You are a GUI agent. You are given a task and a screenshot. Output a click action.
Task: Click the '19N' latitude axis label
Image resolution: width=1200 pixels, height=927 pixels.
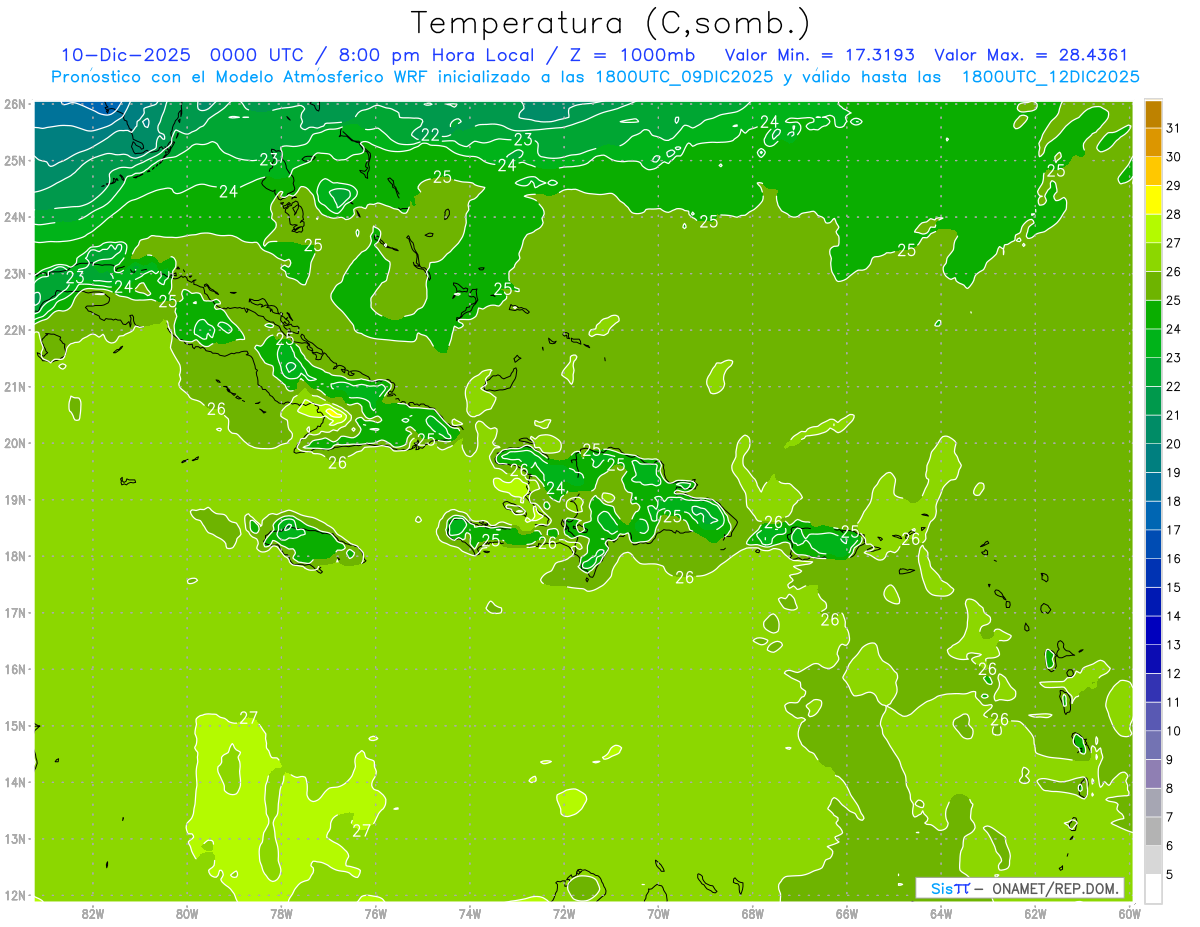pyautogui.click(x=15, y=500)
